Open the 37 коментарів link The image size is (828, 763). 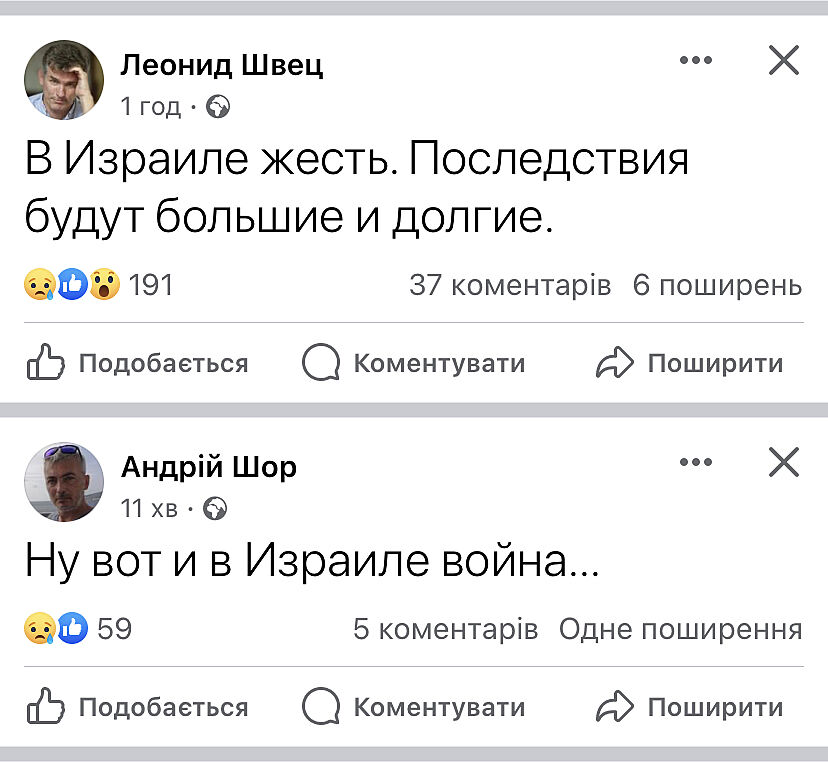click(x=510, y=286)
